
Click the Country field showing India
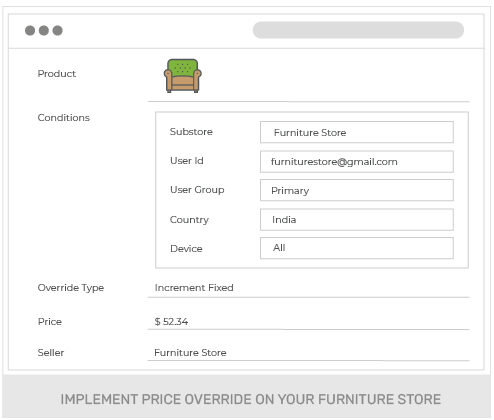tap(357, 220)
